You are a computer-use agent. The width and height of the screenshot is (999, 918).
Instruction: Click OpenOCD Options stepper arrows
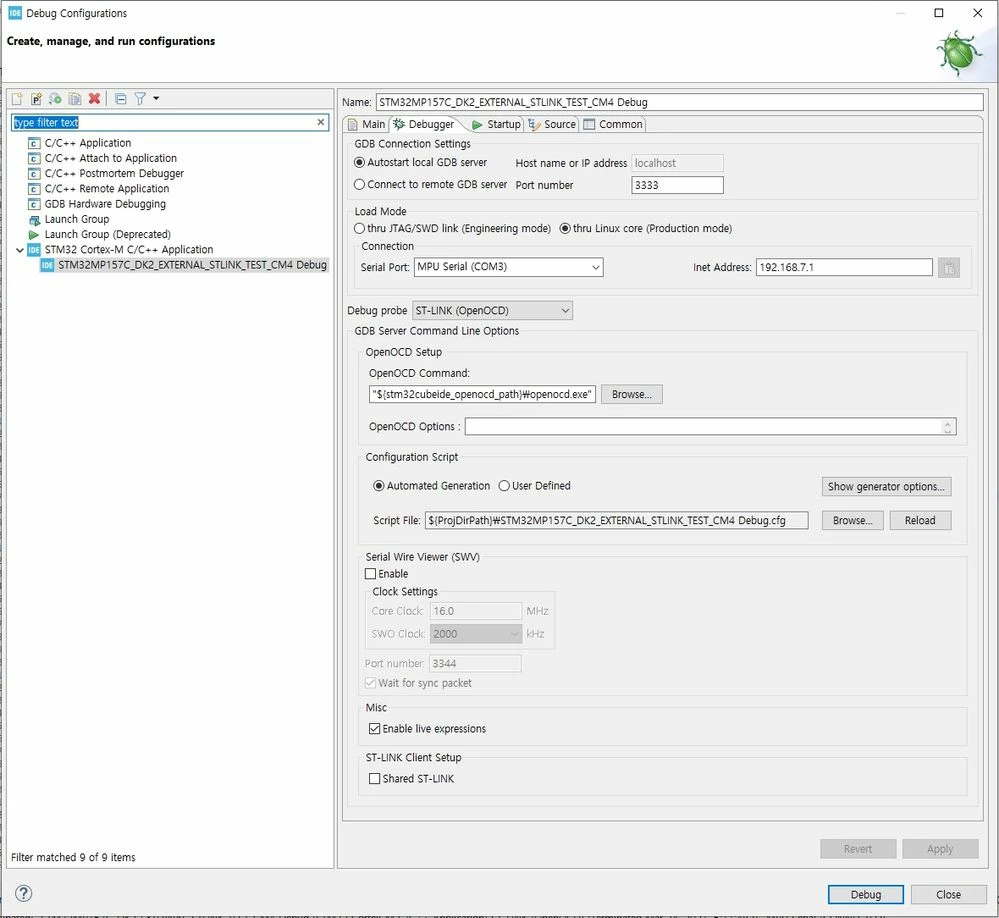947,427
